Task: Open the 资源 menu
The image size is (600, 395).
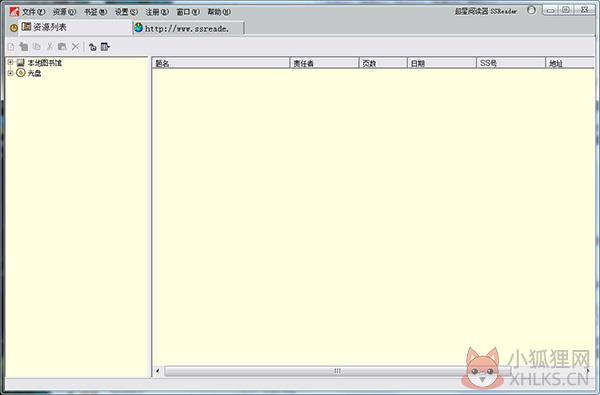Action: [x=64, y=12]
